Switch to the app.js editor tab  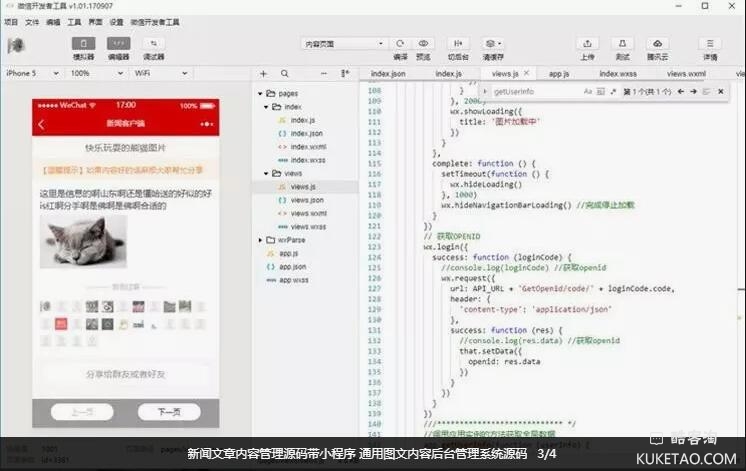coord(559,74)
